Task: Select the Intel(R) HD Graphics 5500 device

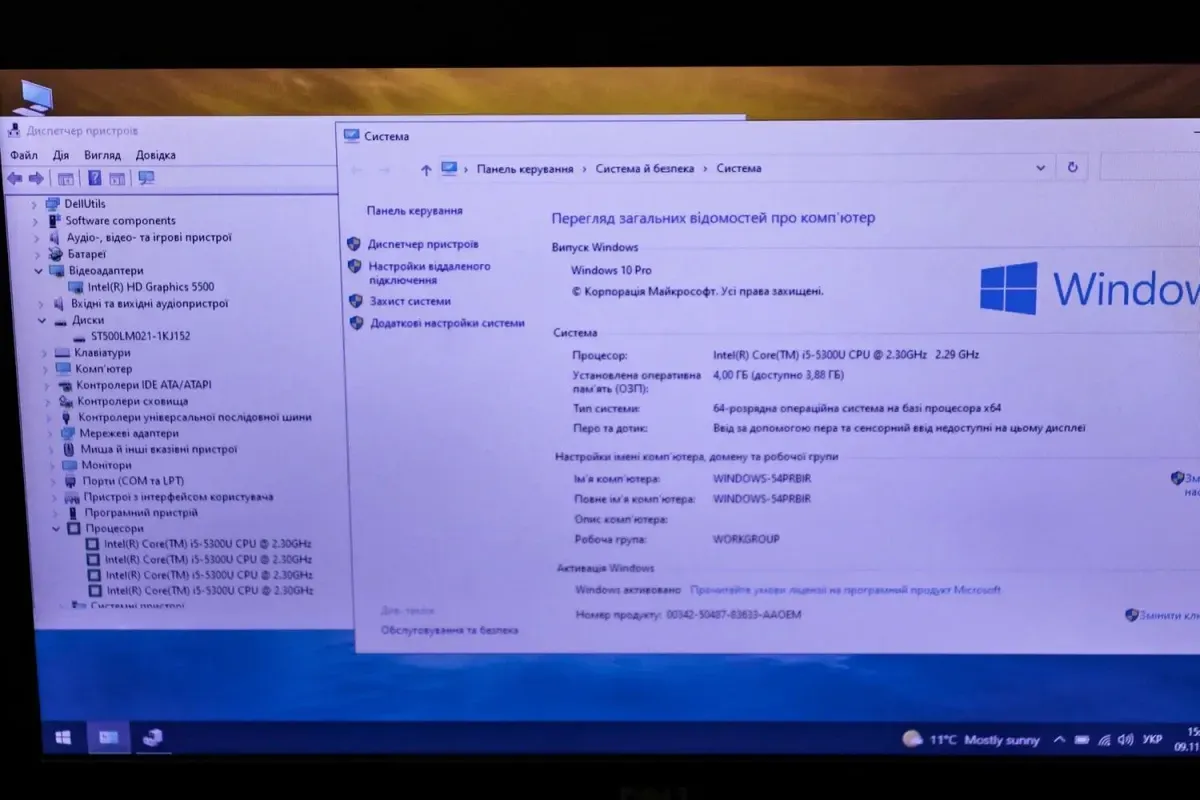Action: 150,287
